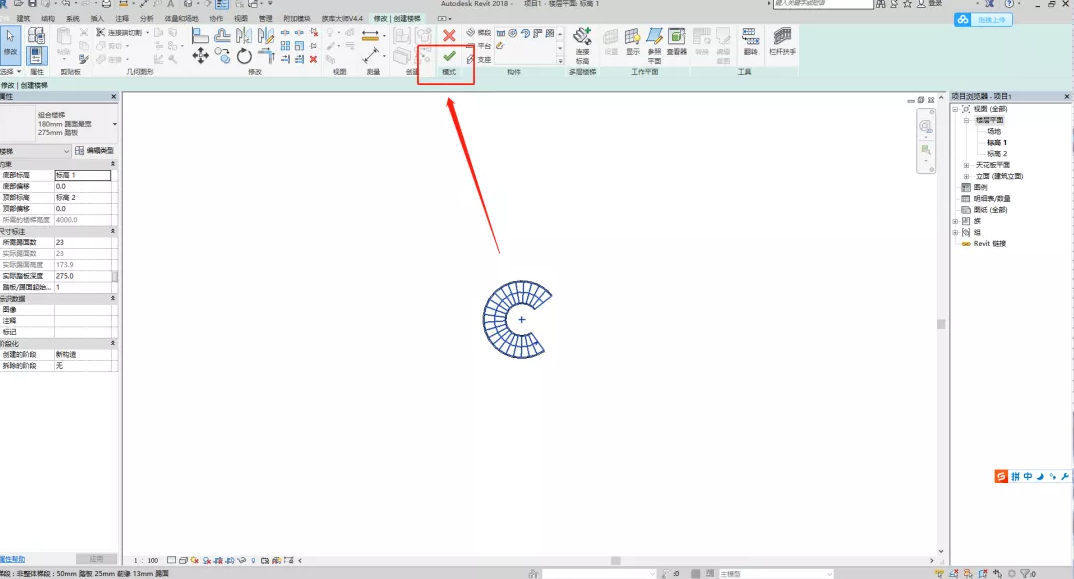Image resolution: width=1074 pixels, height=579 pixels.
Task: Click the 所需踢面数 value field 23
Action: [x=82, y=243]
